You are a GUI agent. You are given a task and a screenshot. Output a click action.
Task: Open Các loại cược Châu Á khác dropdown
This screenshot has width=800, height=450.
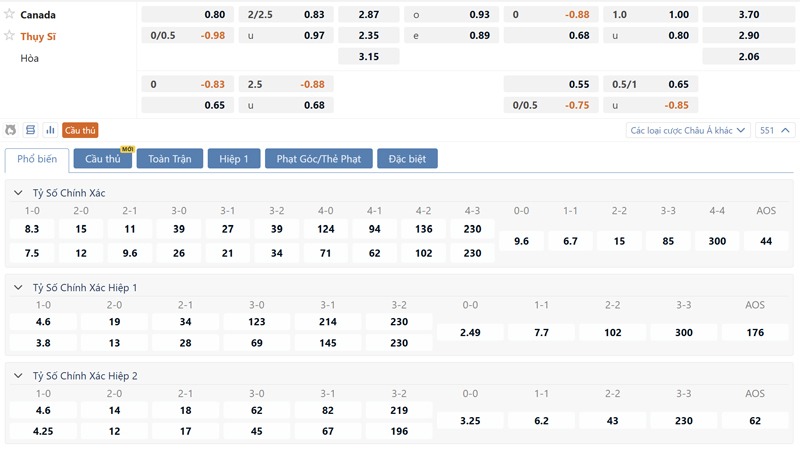tap(688, 131)
